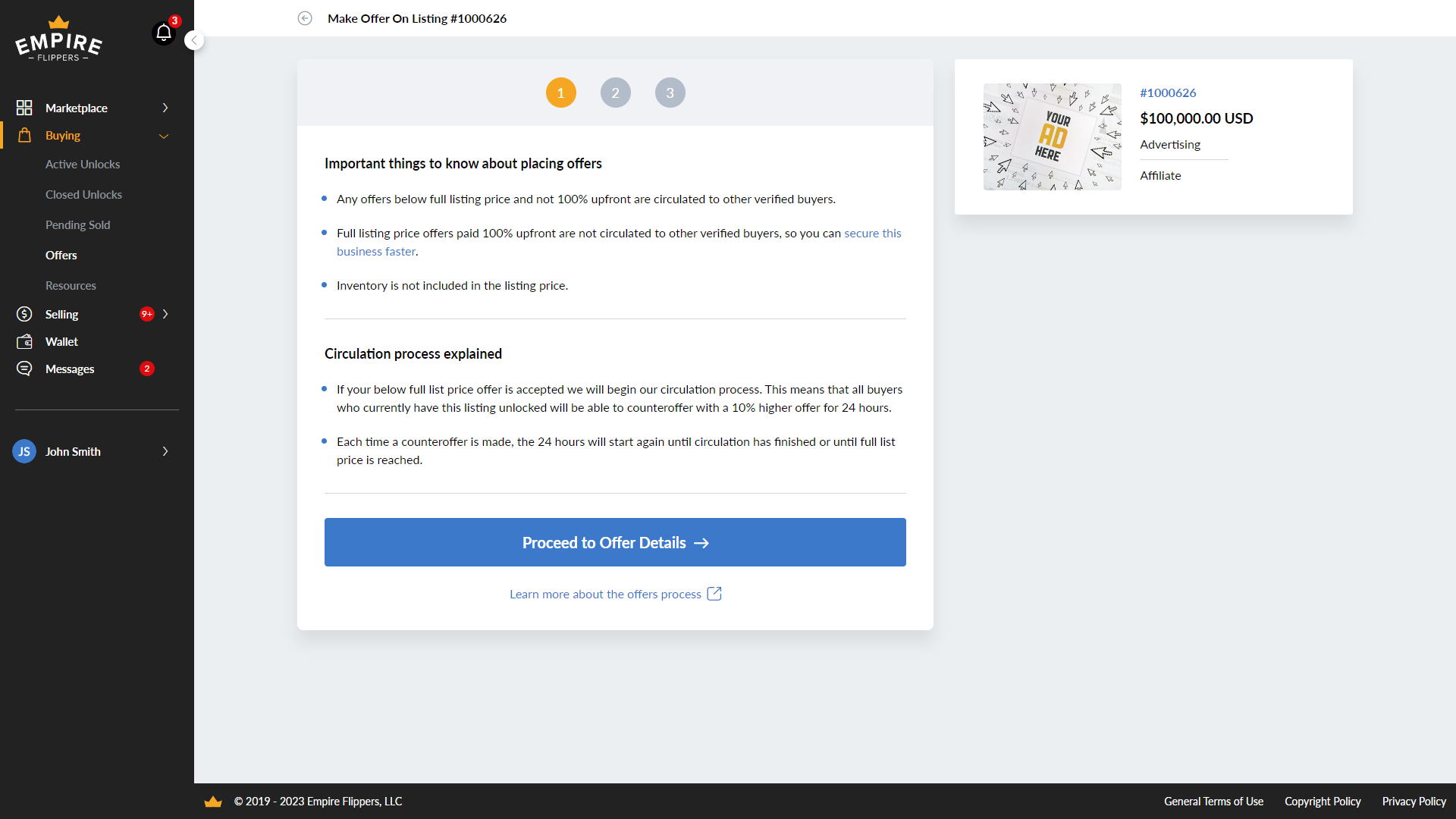1456x819 pixels.
Task: Open the Pending Sold section
Action: tap(77, 224)
